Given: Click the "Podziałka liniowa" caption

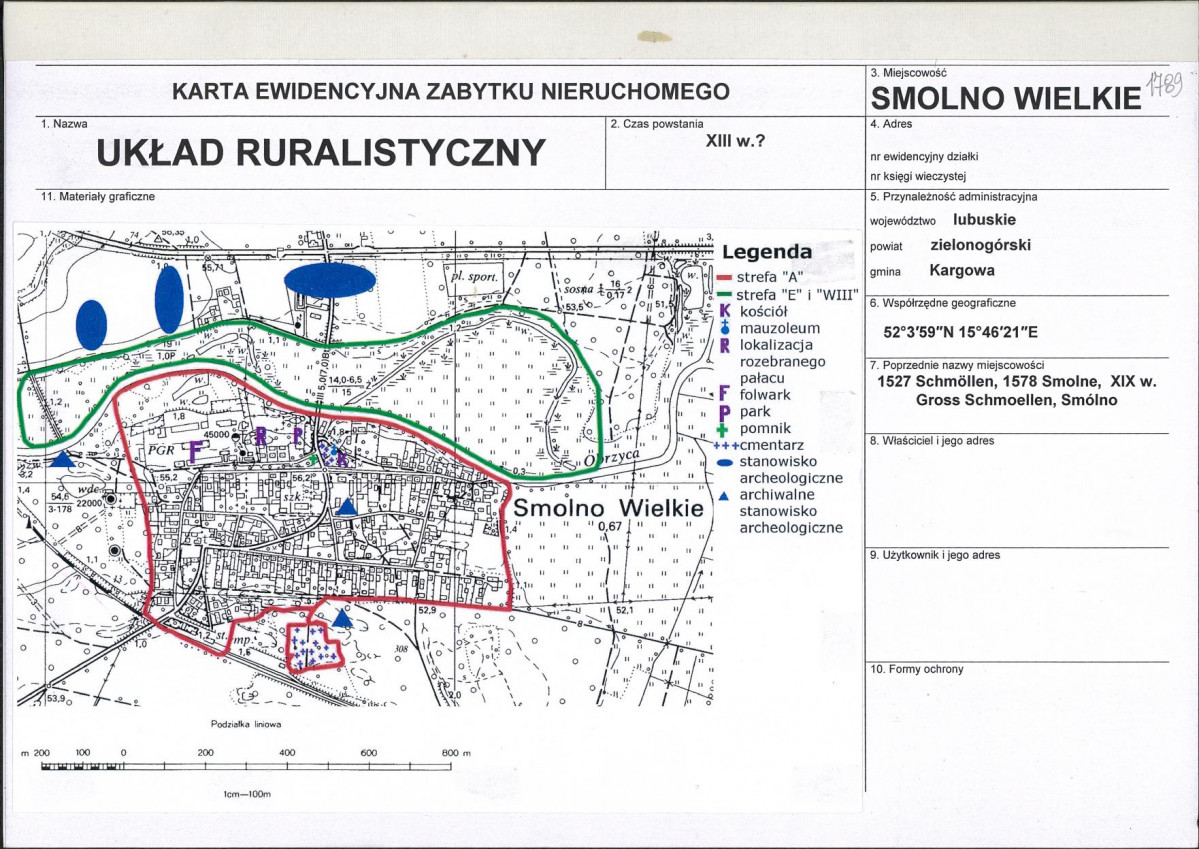Looking at the screenshot, I should tap(246, 724).
